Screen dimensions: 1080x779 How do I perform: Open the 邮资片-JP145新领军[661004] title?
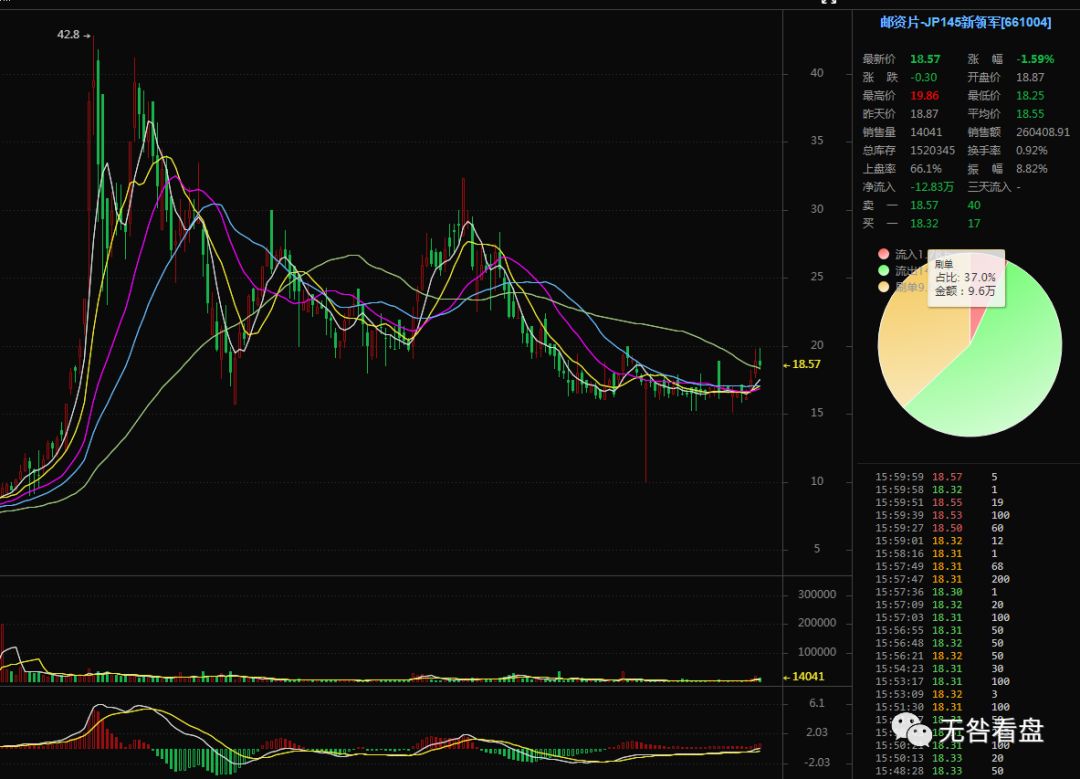click(x=965, y=23)
